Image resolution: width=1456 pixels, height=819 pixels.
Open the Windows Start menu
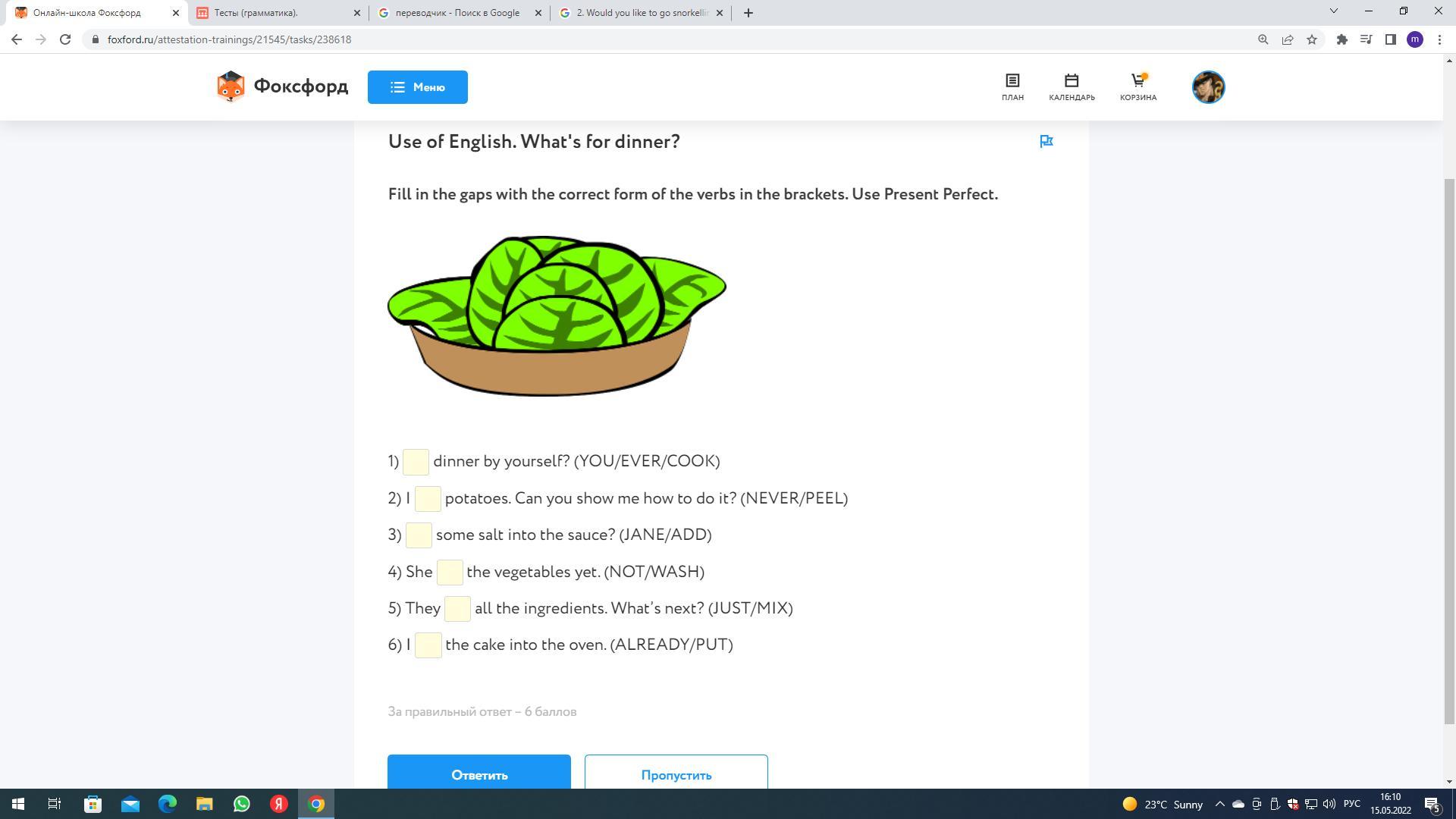pos(18,804)
